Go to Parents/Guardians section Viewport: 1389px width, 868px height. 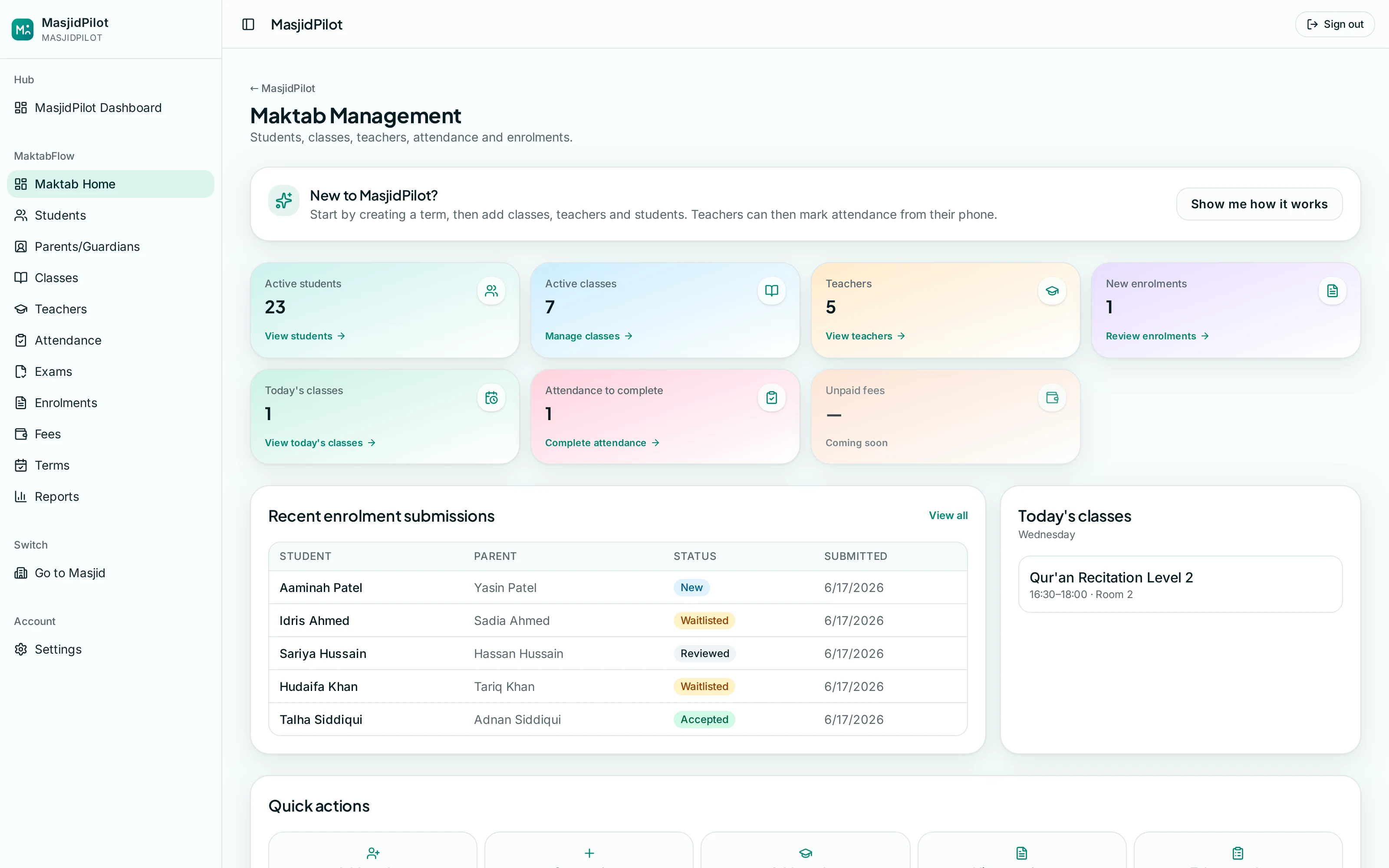[110, 247]
